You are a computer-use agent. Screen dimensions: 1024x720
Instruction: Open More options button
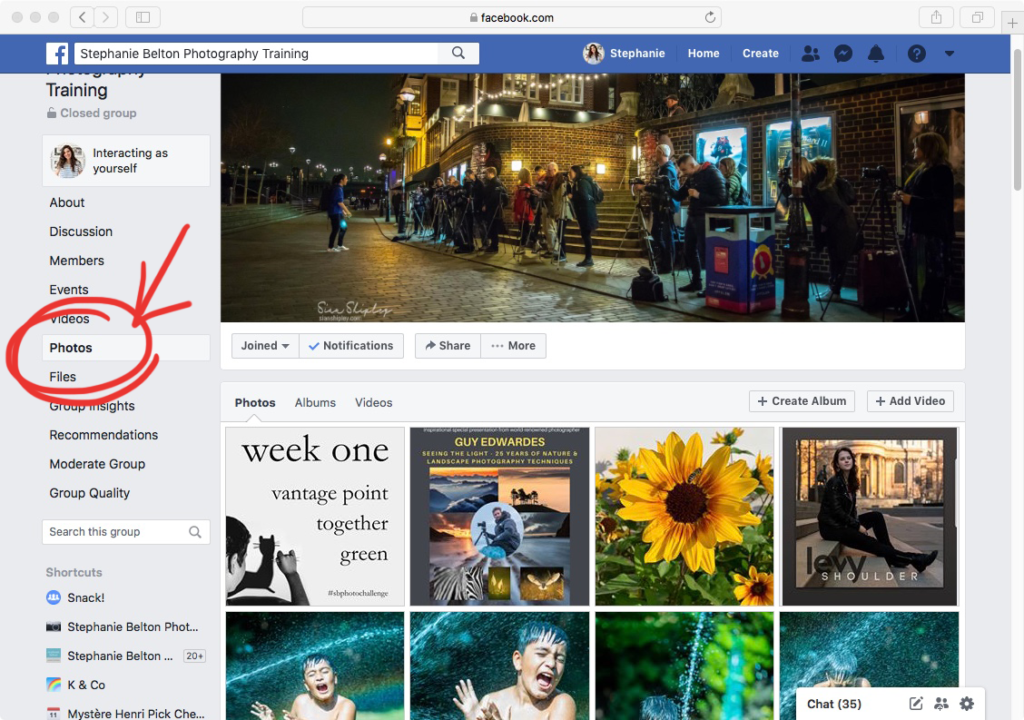pyautogui.click(x=513, y=346)
